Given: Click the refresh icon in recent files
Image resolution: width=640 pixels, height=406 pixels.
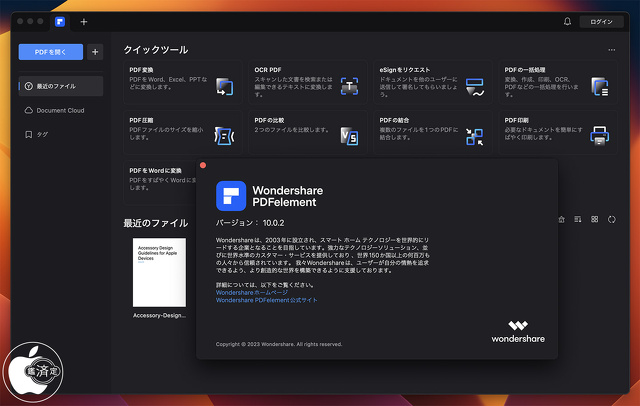Looking at the screenshot, I should pos(611,220).
